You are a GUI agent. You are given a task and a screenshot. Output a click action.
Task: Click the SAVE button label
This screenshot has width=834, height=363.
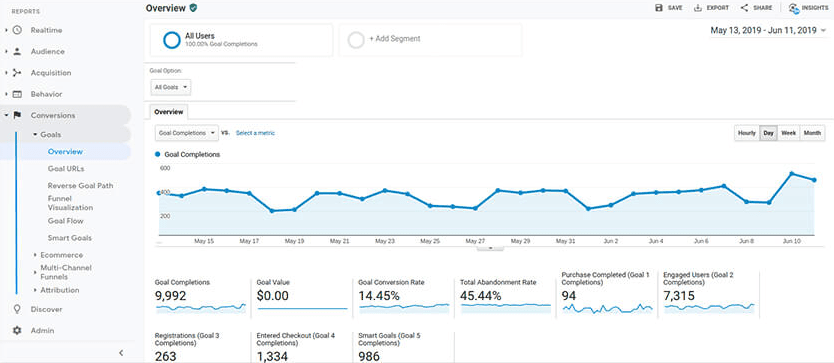click(x=675, y=8)
